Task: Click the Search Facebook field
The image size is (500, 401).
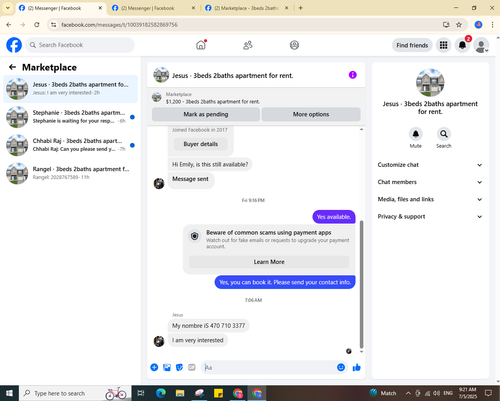Action: [80, 45]
